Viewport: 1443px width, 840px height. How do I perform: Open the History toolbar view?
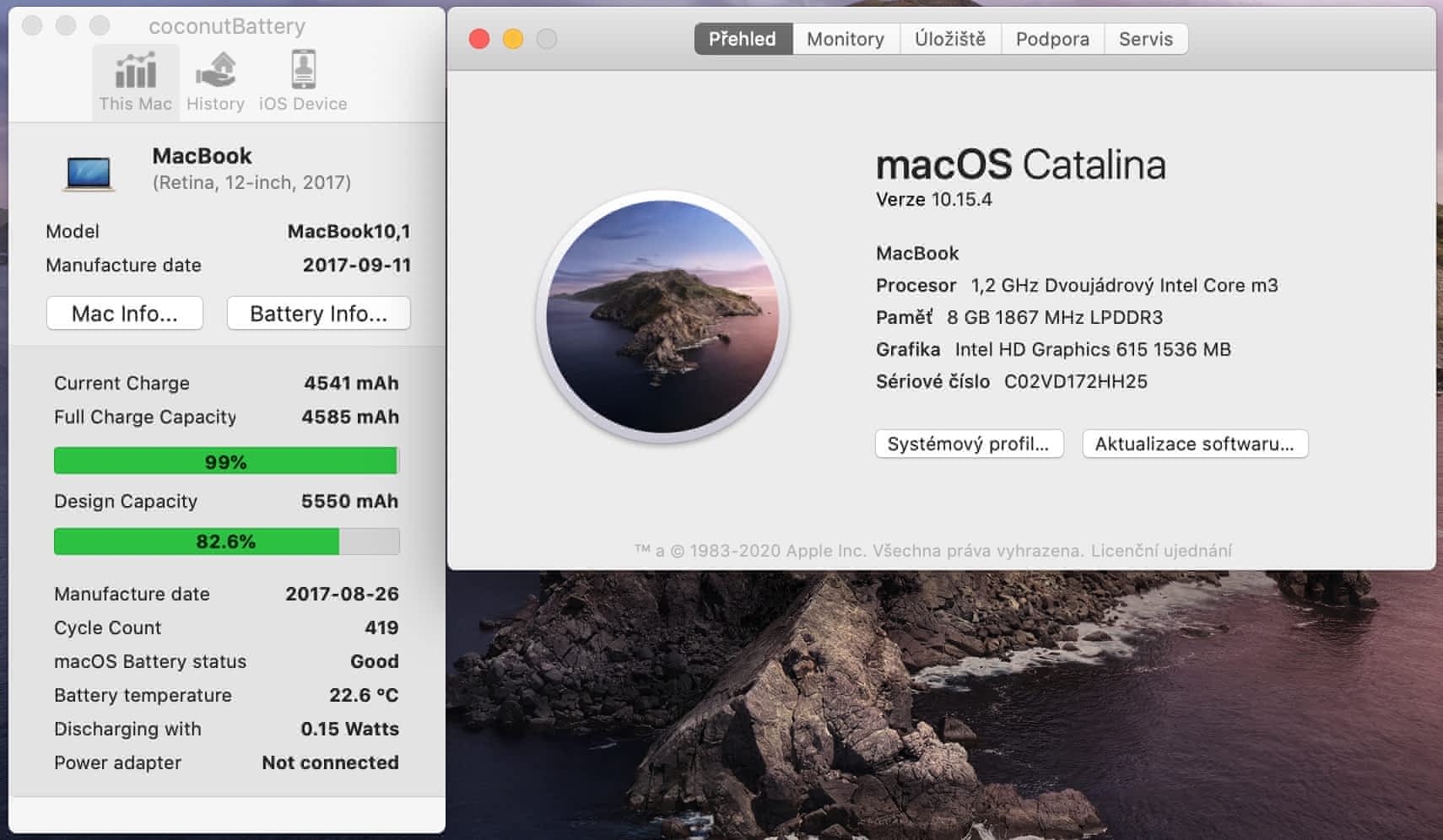215,82
